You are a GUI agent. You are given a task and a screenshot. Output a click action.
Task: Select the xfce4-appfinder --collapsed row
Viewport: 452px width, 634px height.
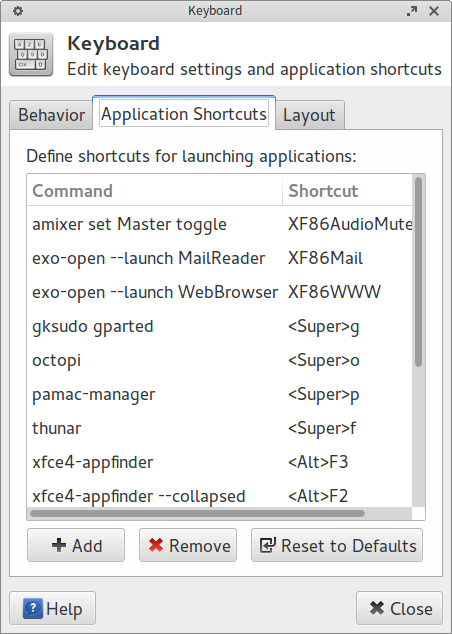[220, 496]
